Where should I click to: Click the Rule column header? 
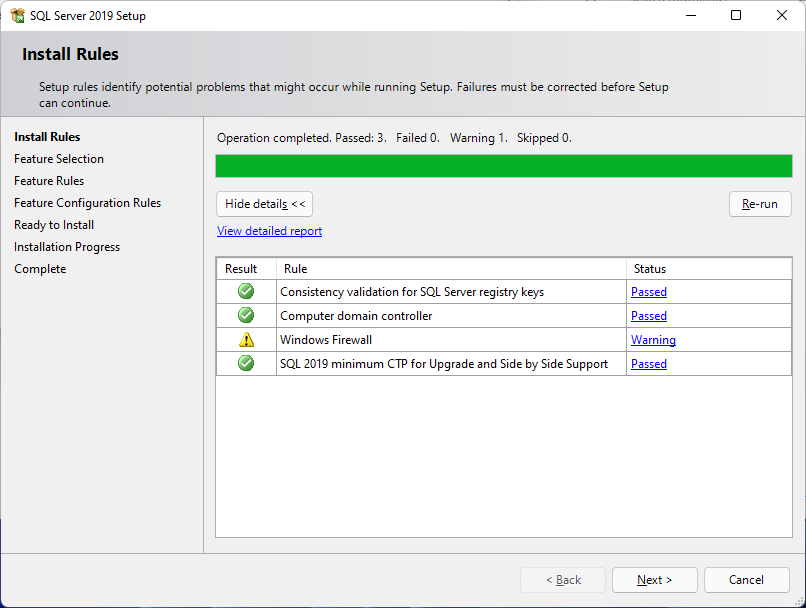pyautogui.click(x=451, y=268)
